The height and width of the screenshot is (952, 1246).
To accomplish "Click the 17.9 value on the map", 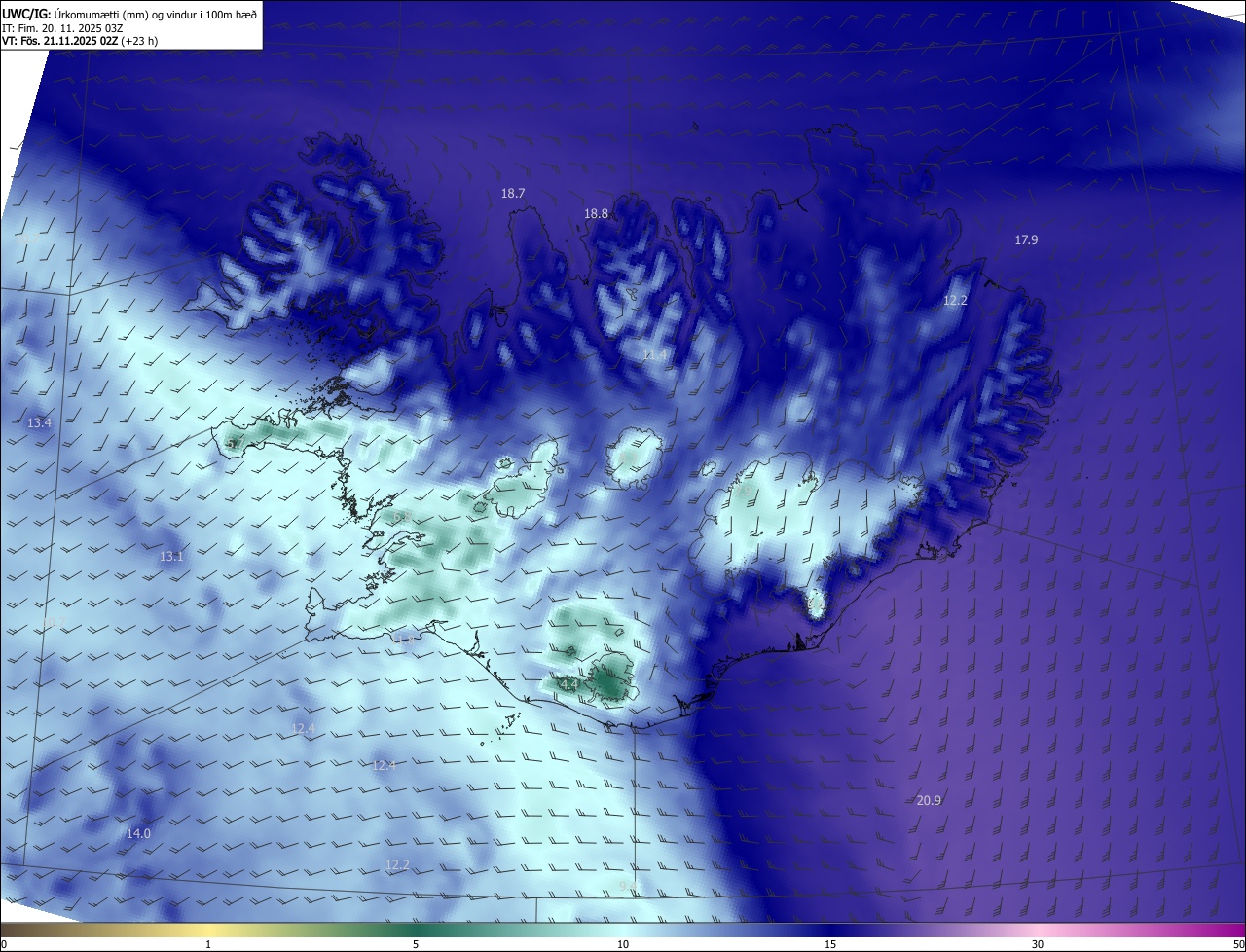I will point(1026,239).
